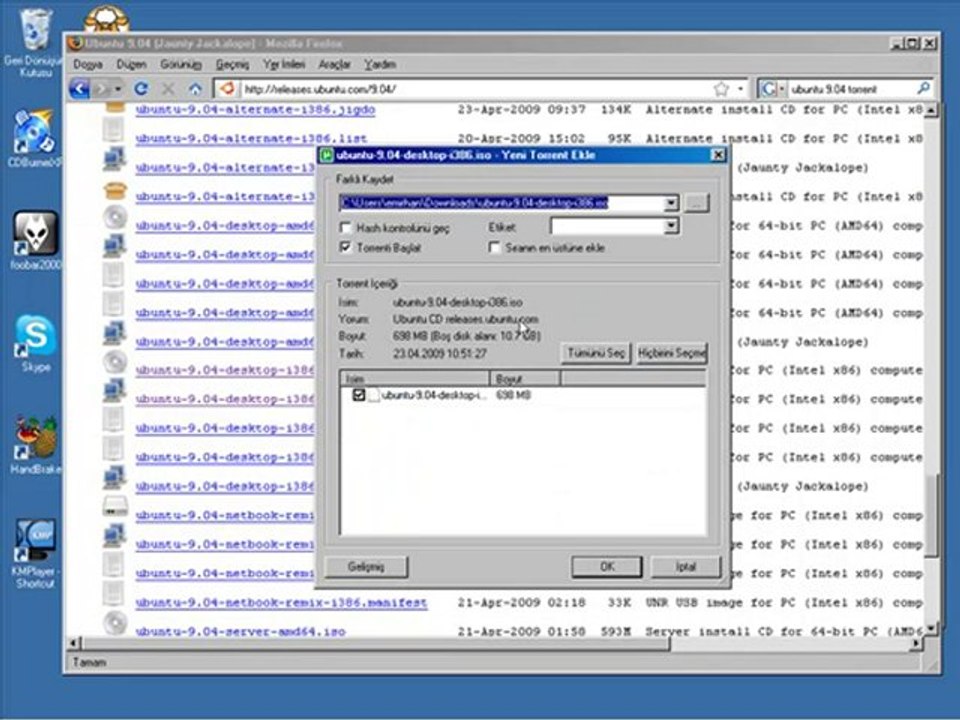Click the vertical scrollbar of the page

pos(931,515)
